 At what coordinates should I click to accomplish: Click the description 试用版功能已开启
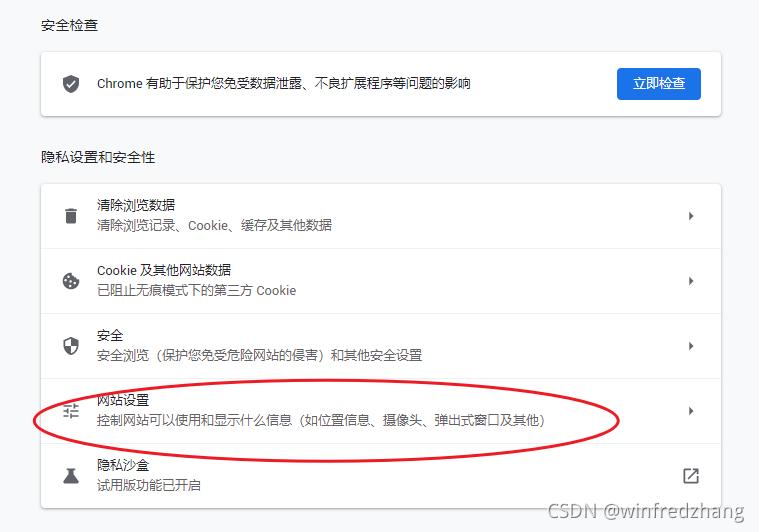(149, 485)
